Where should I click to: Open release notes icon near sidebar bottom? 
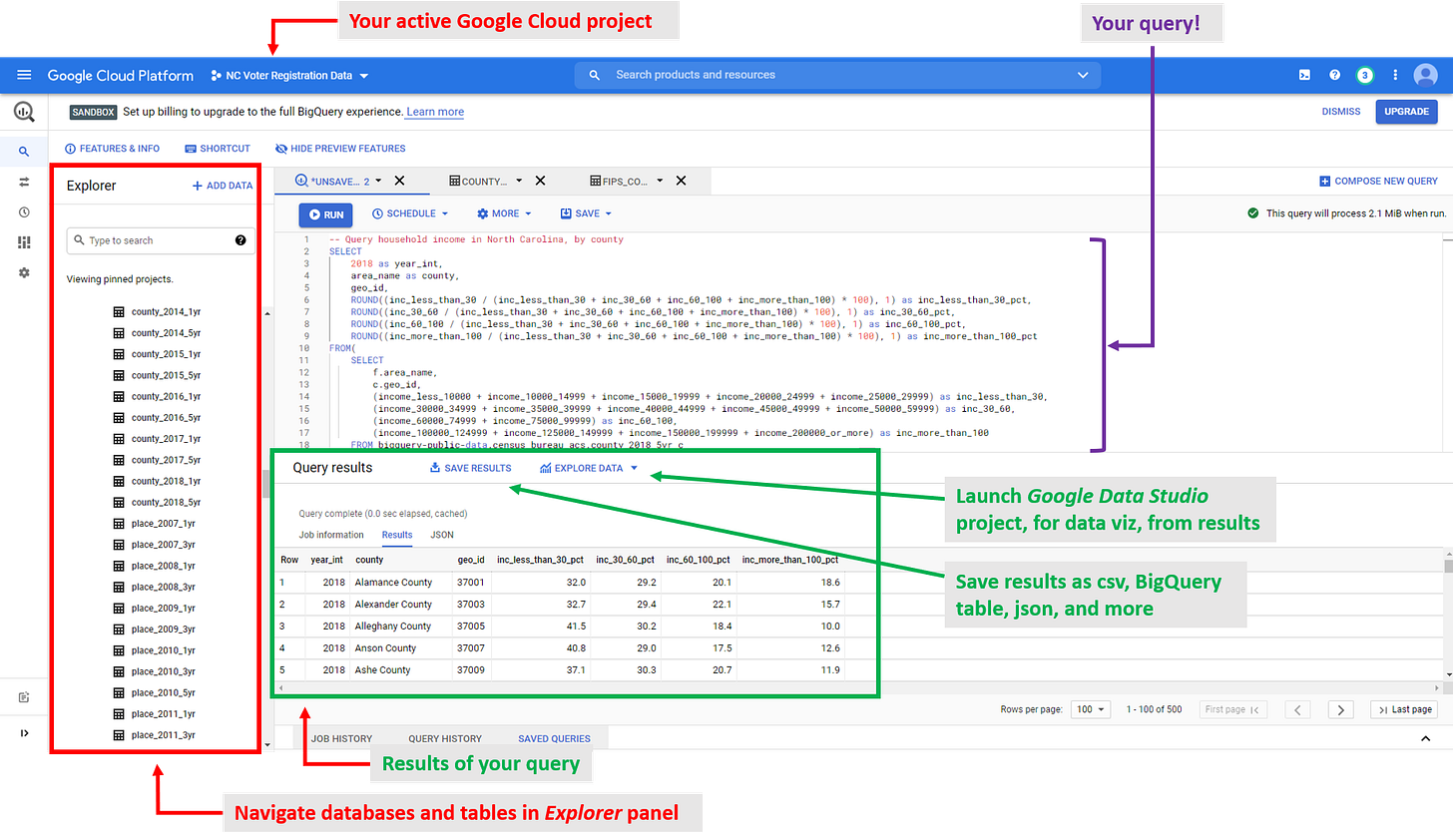coord(24,697)
